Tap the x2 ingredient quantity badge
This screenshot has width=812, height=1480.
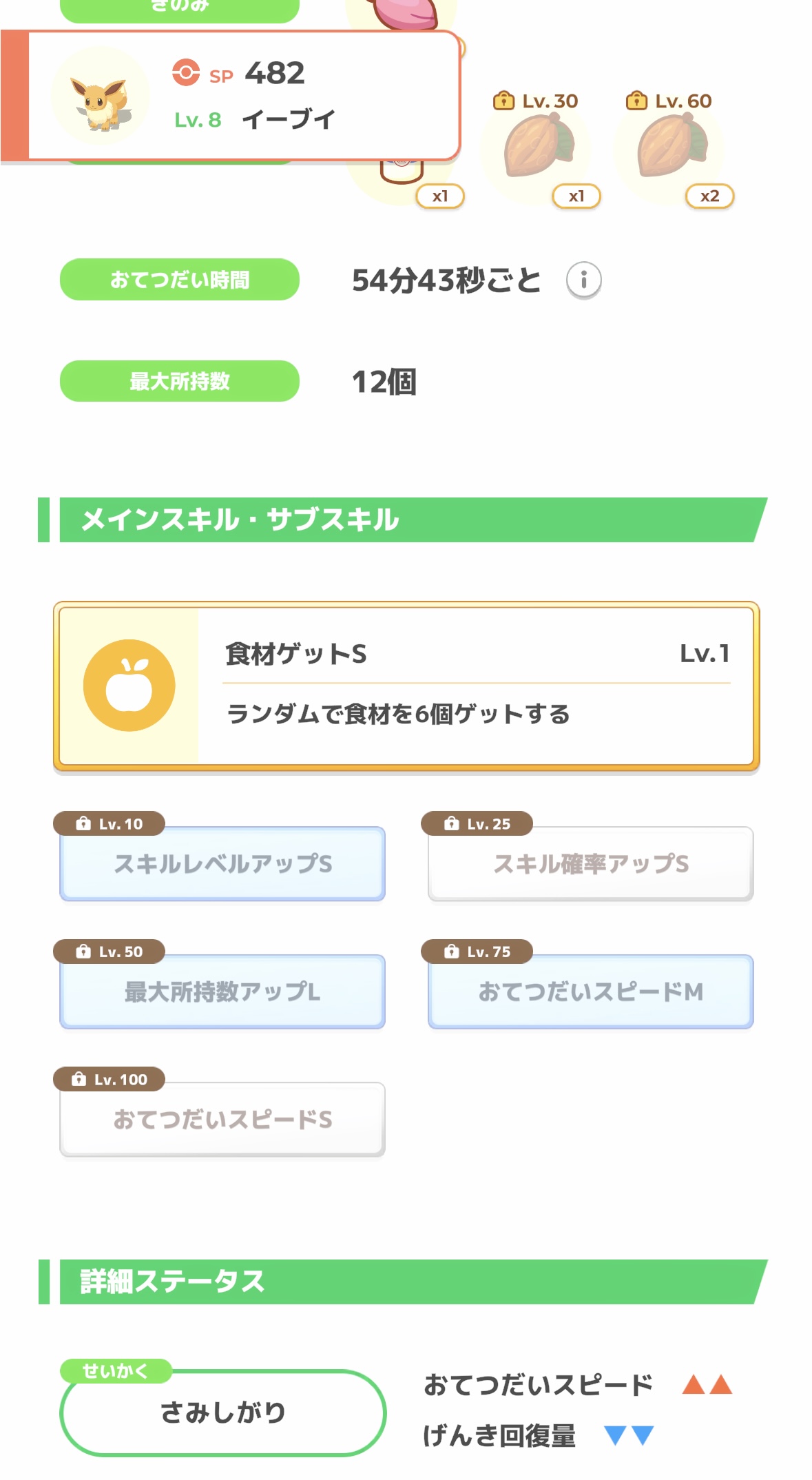[x=709, y=196]
